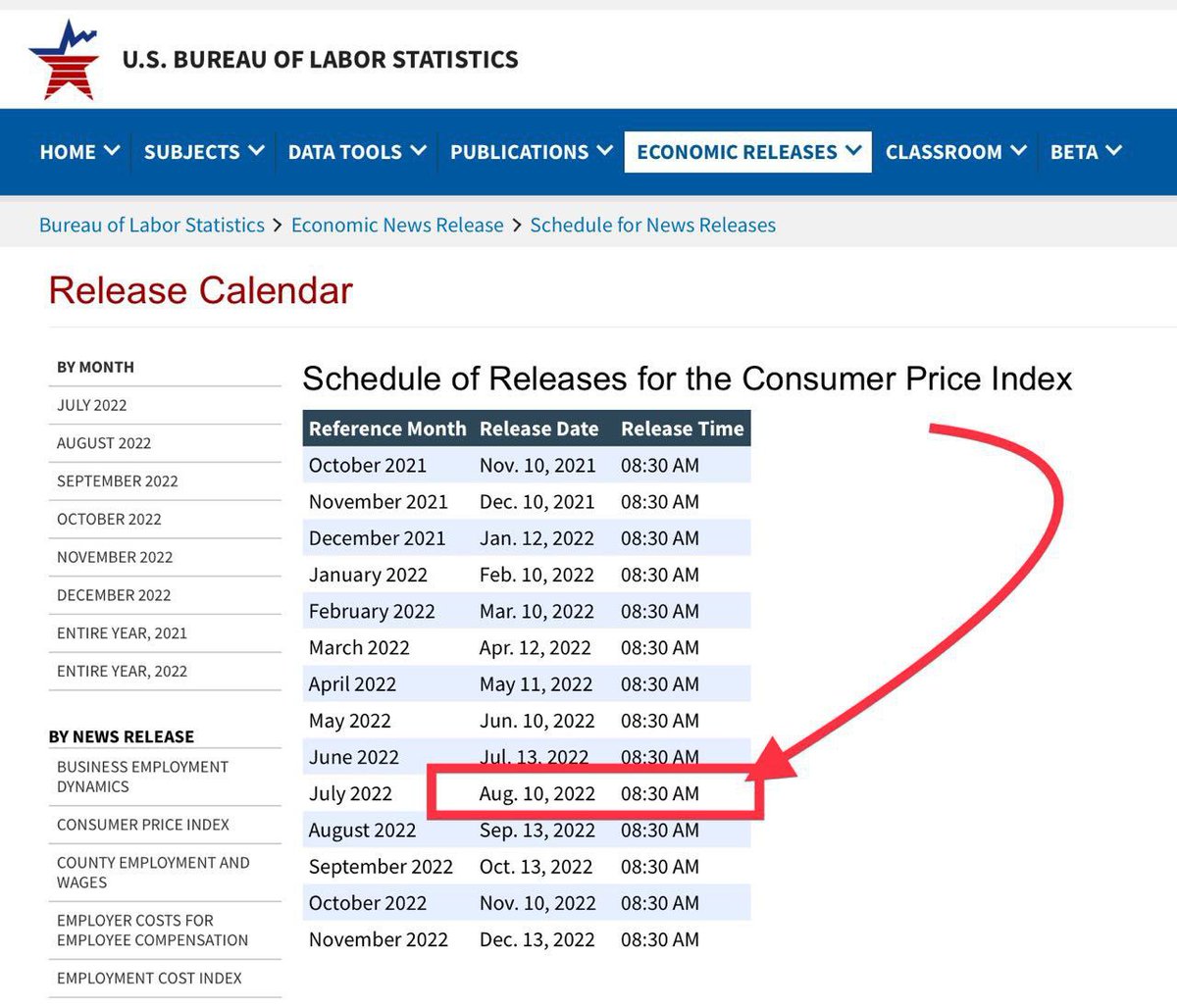The height and width of the screenshot is (1008, 1177).
Task: Select AUGUST 2022 in the month list
Action: coord(103,443)
